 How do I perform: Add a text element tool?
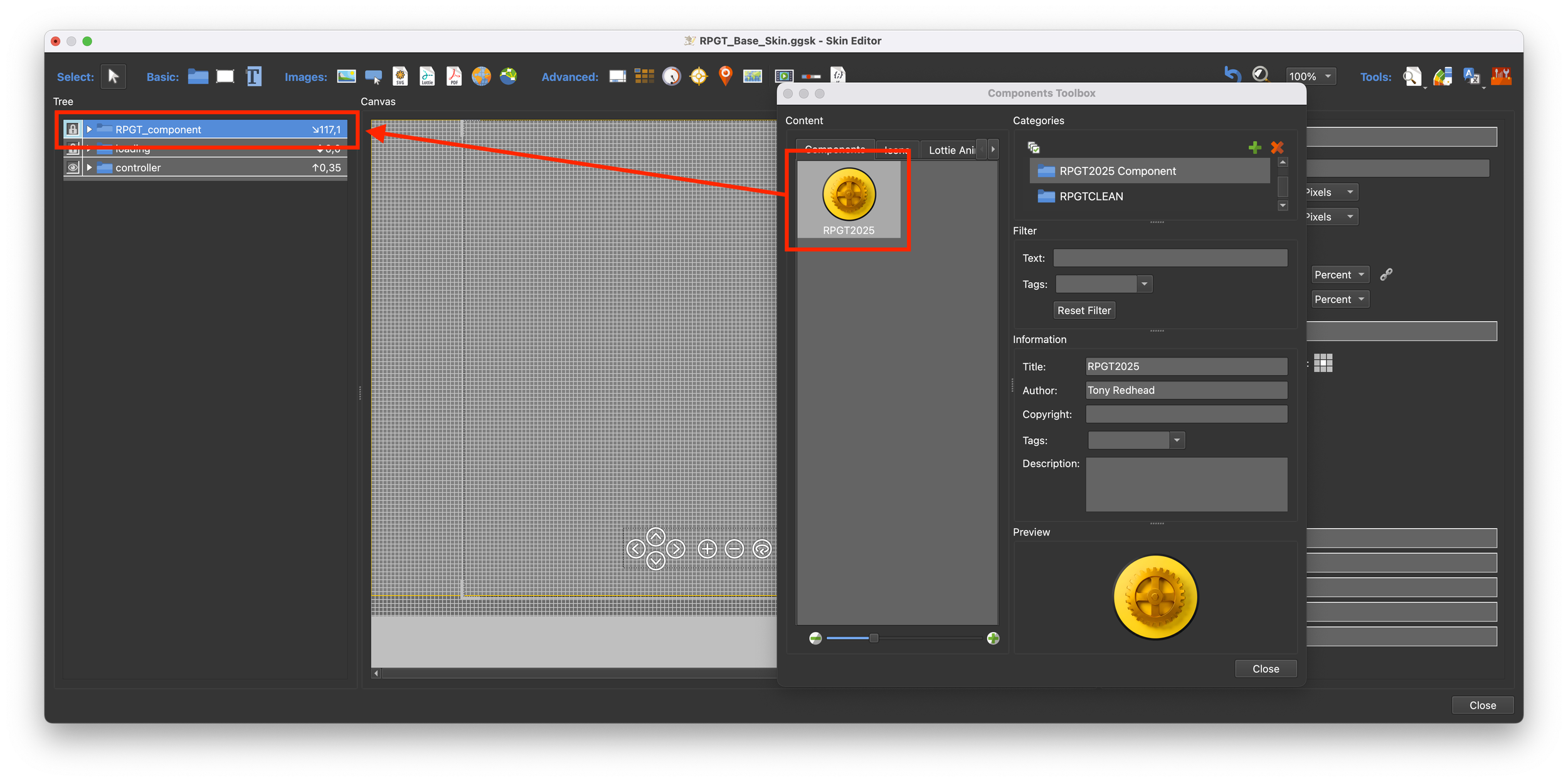pyautogui.click(x=253, y=77)
